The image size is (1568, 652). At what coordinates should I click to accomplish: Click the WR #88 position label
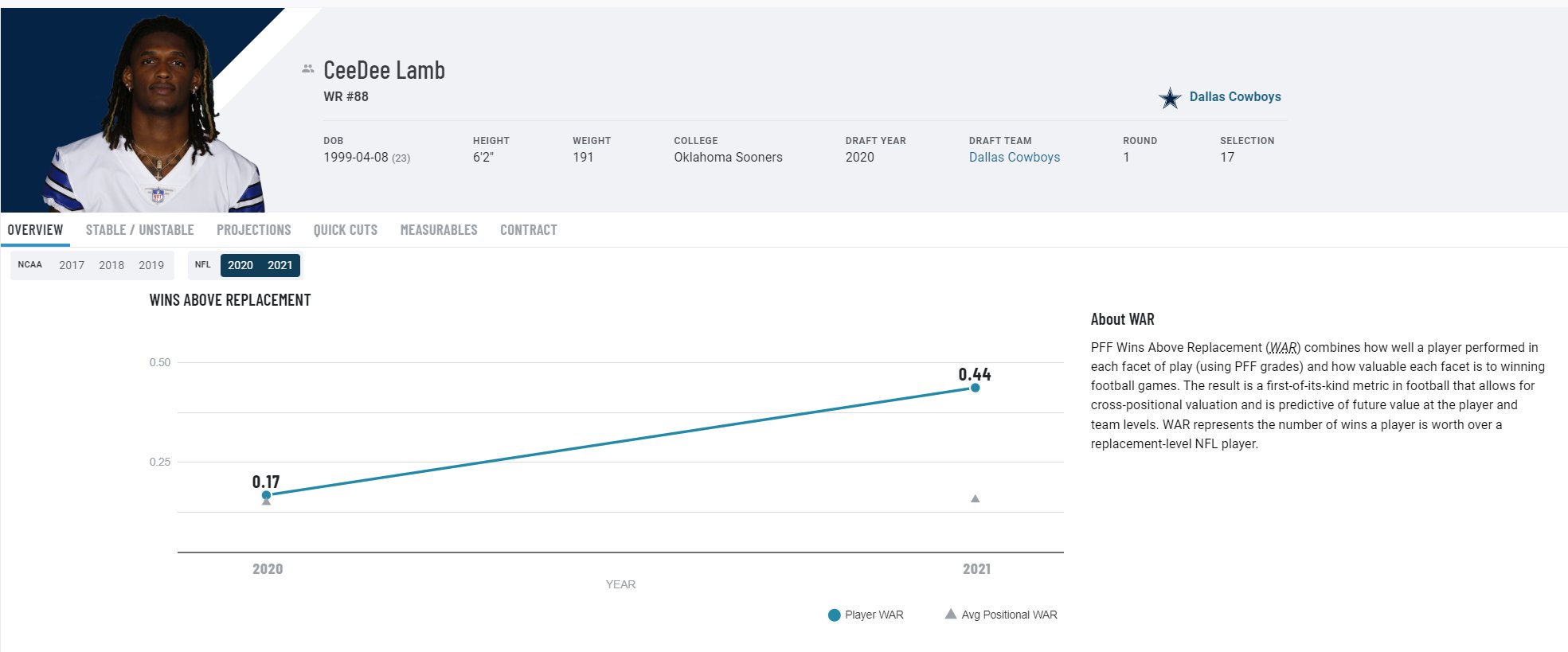(x=346, y=96)
